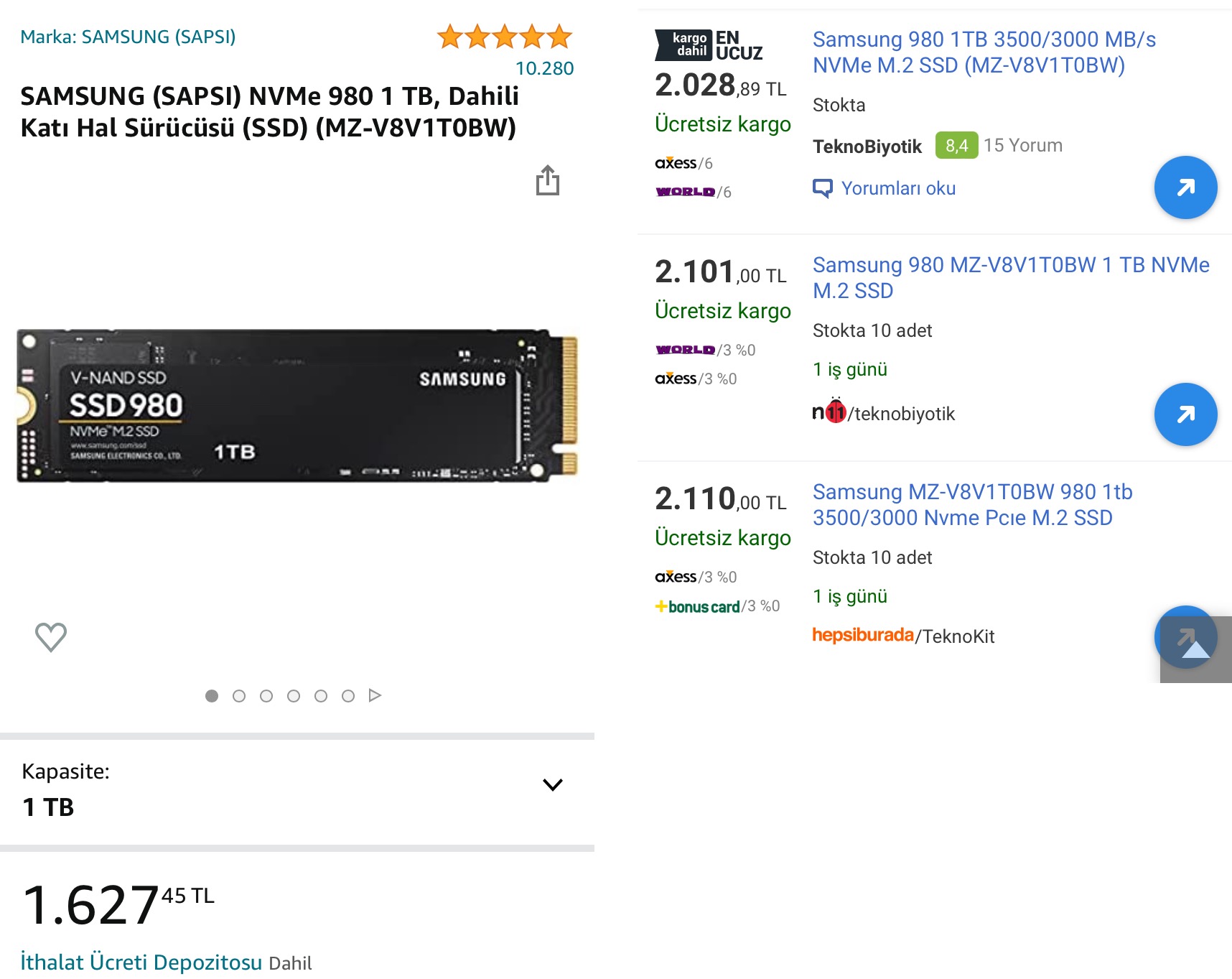Click the 15 Yorum review count
Viewport: 1232px width, 979px height.
(1022, 145)
